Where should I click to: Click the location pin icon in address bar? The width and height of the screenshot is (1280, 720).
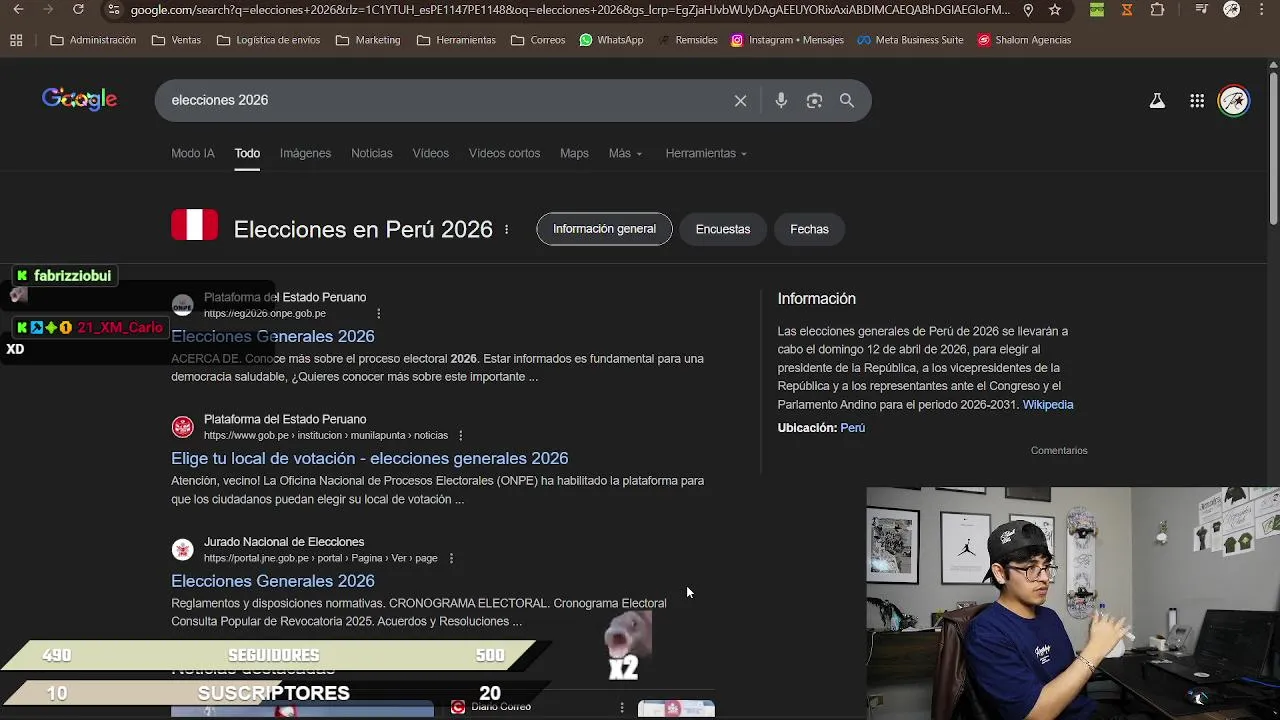pos(1028,10)
